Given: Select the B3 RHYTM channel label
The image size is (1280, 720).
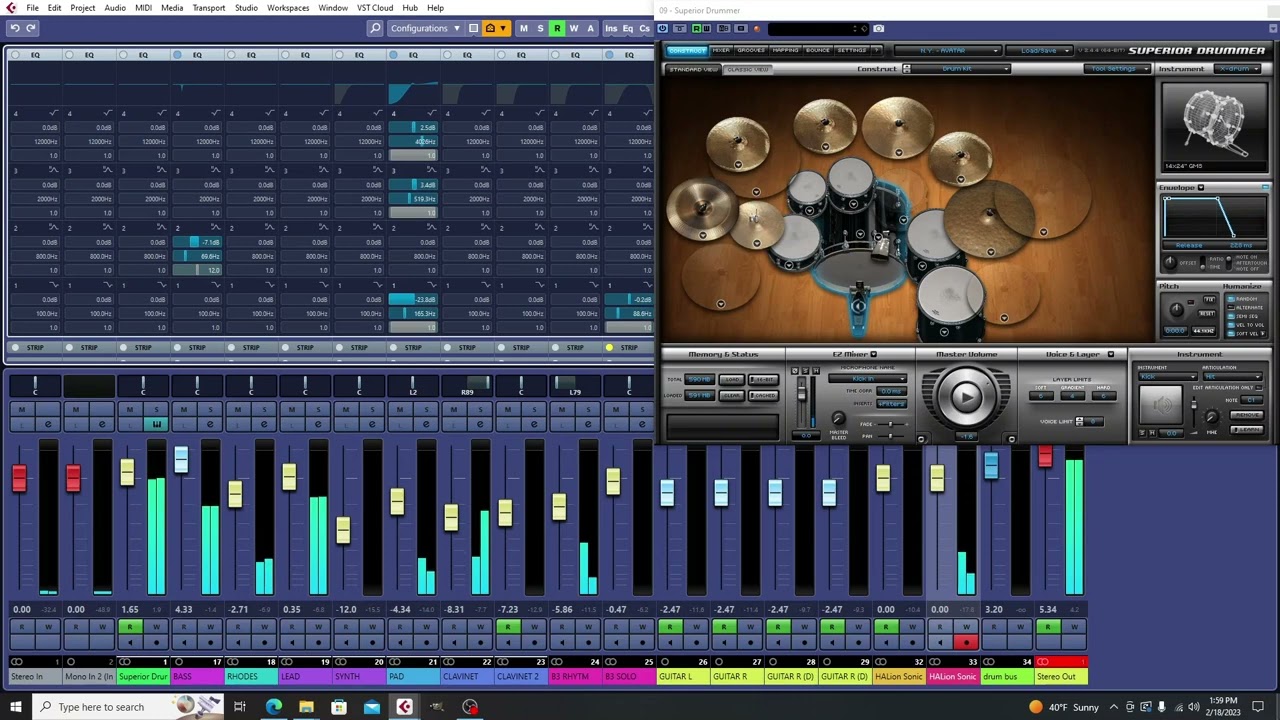Looking at the screenshot, I should [575, 677].
